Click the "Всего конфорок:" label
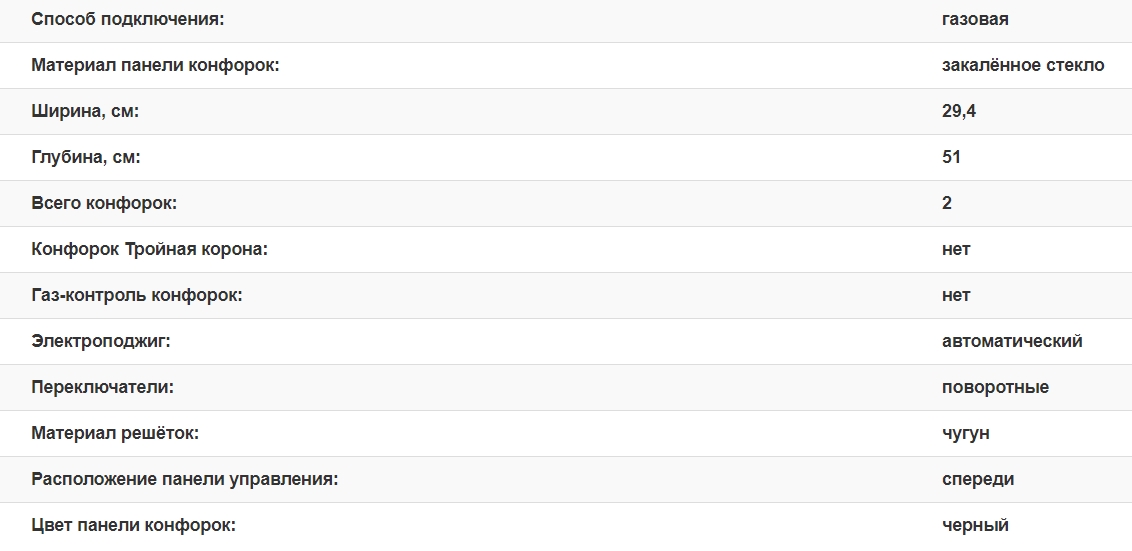 (104, 203)
